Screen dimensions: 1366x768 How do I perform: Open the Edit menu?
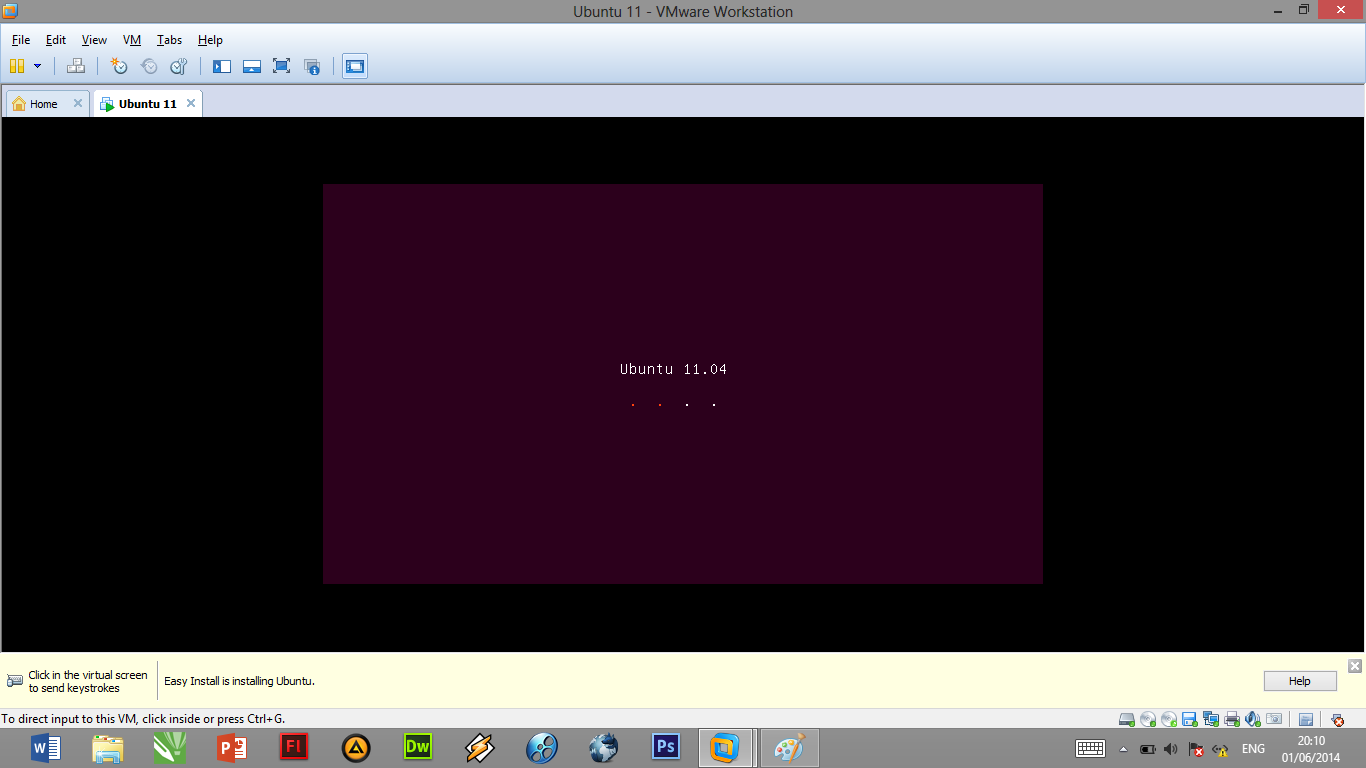point(56,40)
